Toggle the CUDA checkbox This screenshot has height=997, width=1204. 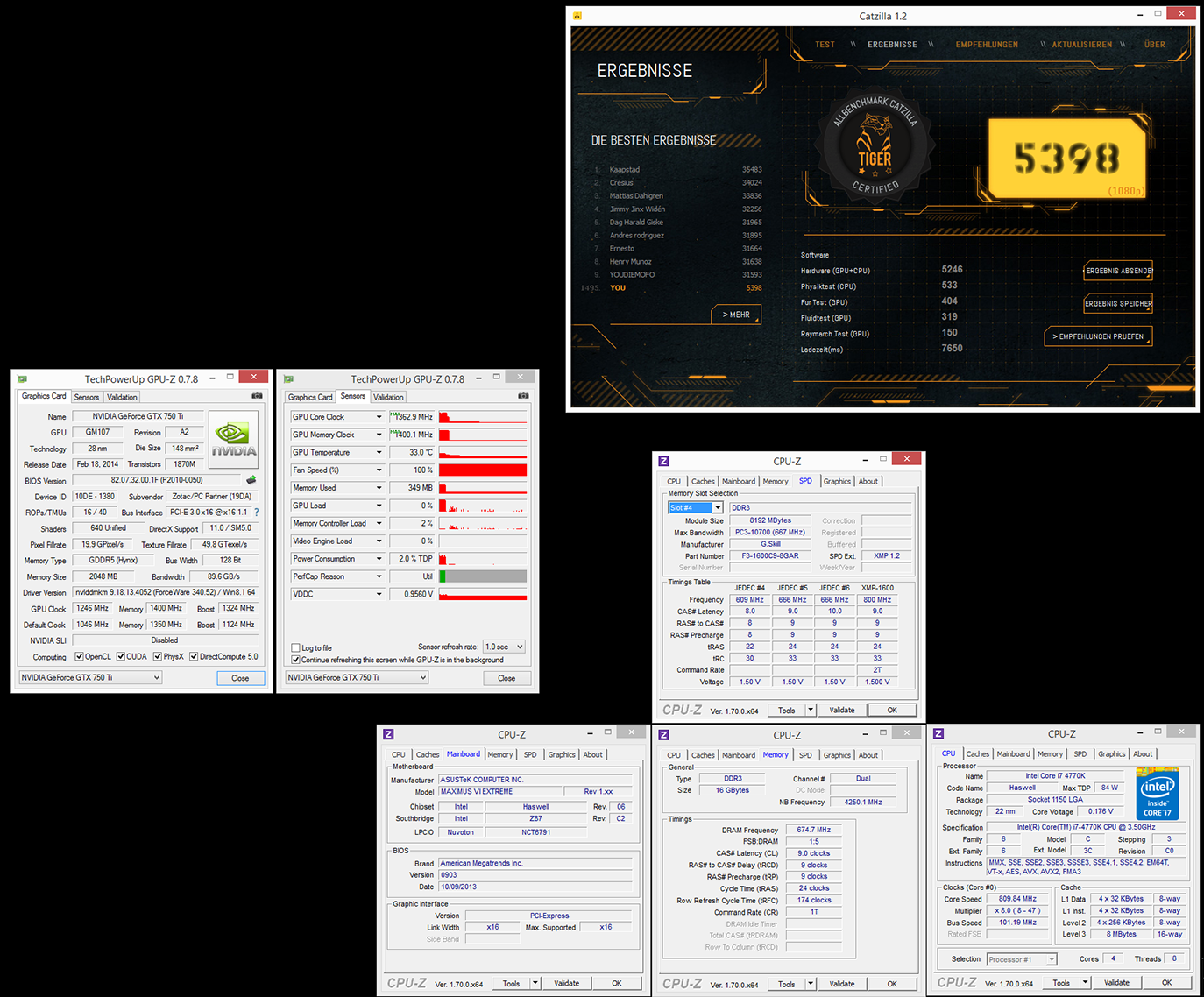pyautogui.click(x=121, y=656)
